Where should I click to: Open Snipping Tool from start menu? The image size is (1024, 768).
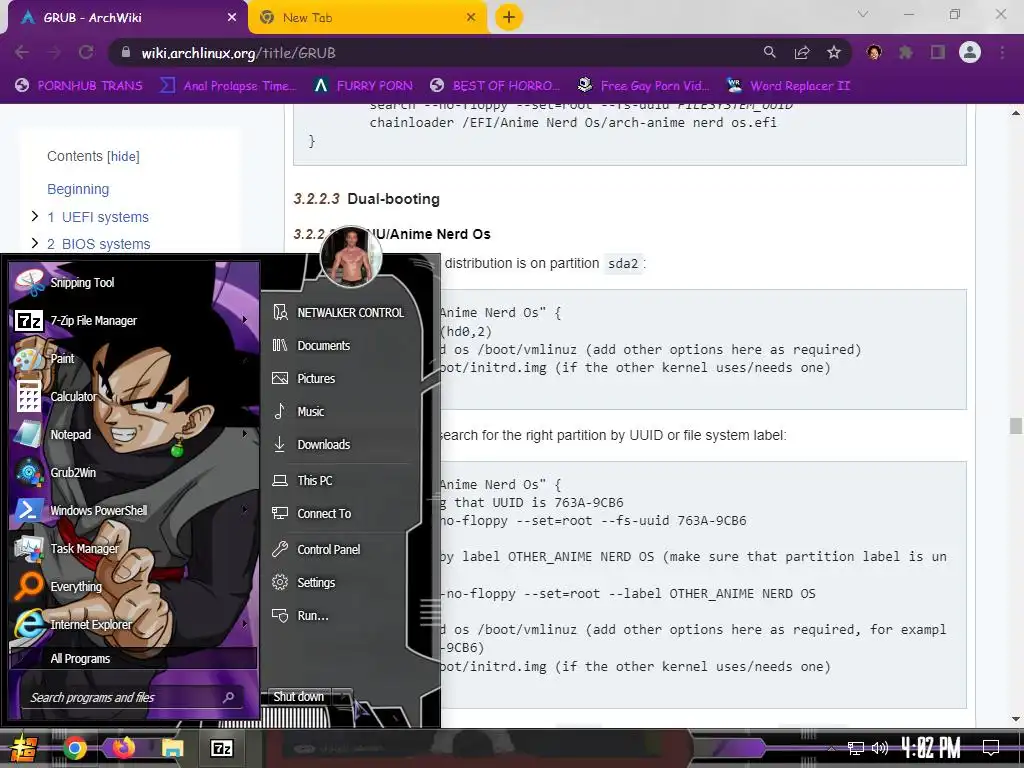click(x=134, y=283)
